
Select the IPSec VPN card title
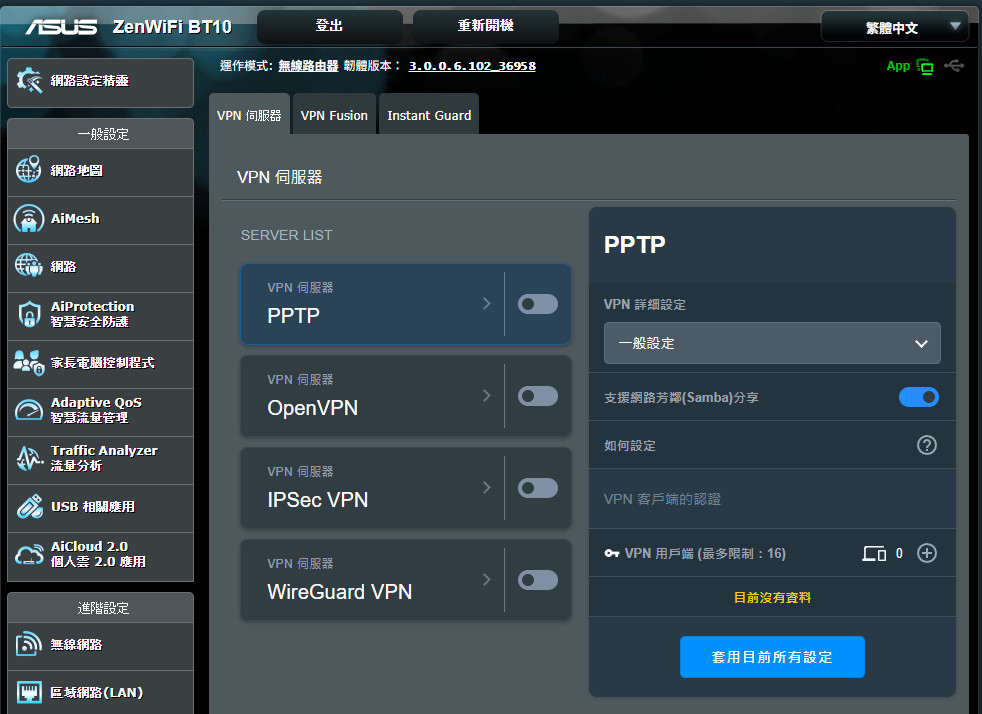coord(318,500)
